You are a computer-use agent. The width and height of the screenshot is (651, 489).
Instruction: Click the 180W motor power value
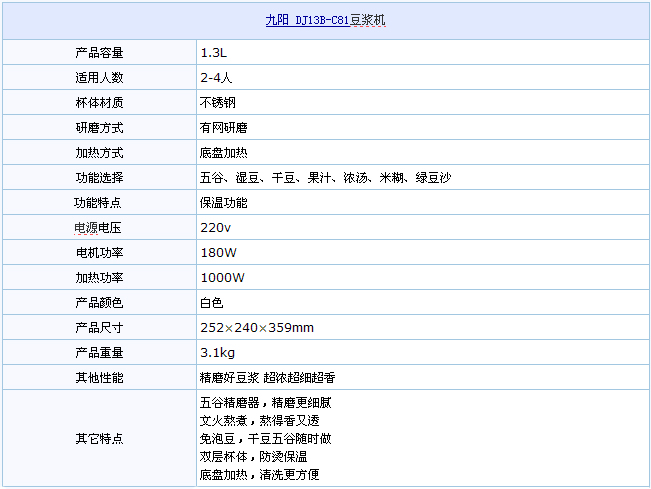pyautogui.click(x=219, y=253)
